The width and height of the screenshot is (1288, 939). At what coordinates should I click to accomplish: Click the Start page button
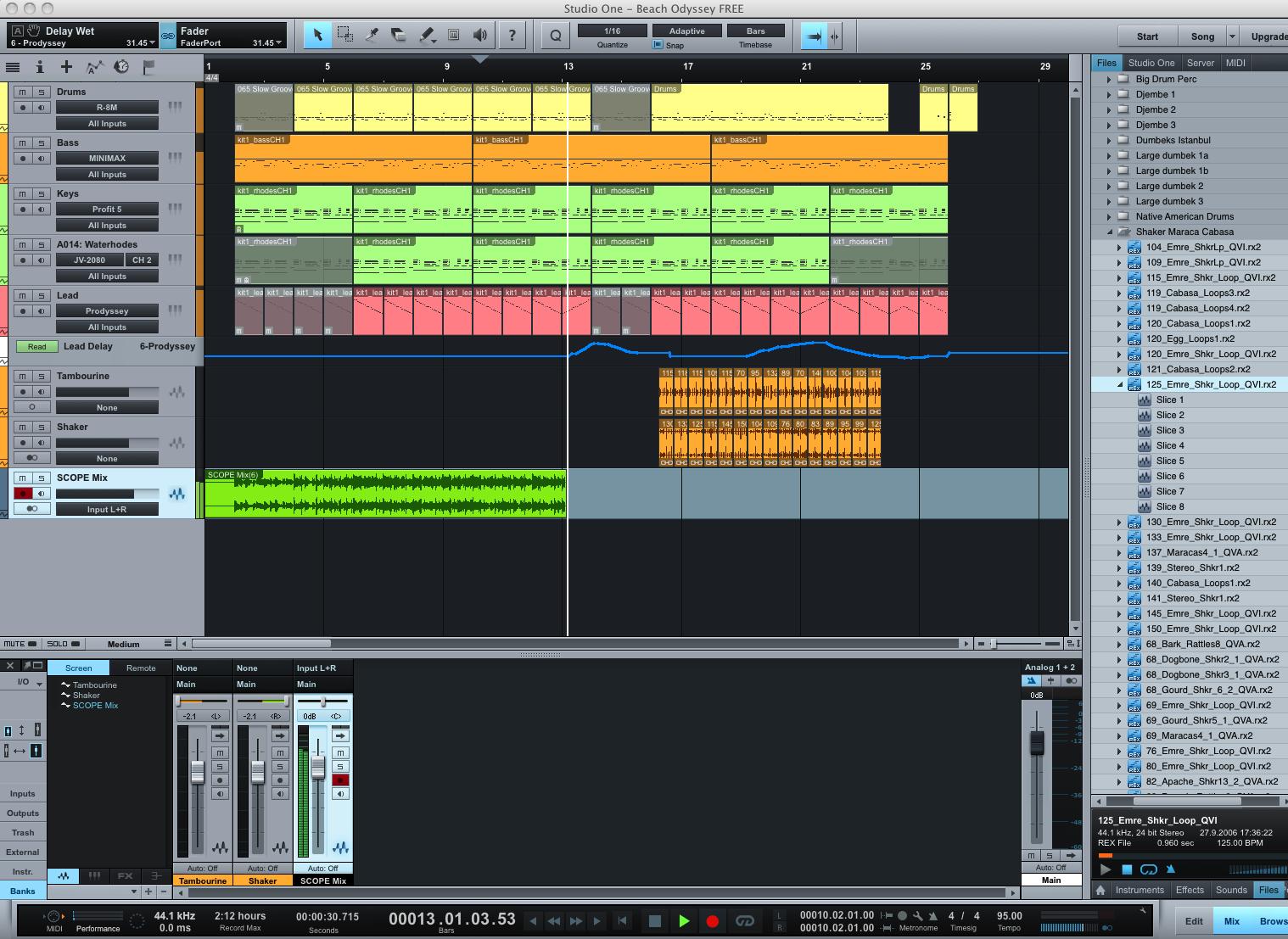pyautogui.click(x=1147, y=36)
